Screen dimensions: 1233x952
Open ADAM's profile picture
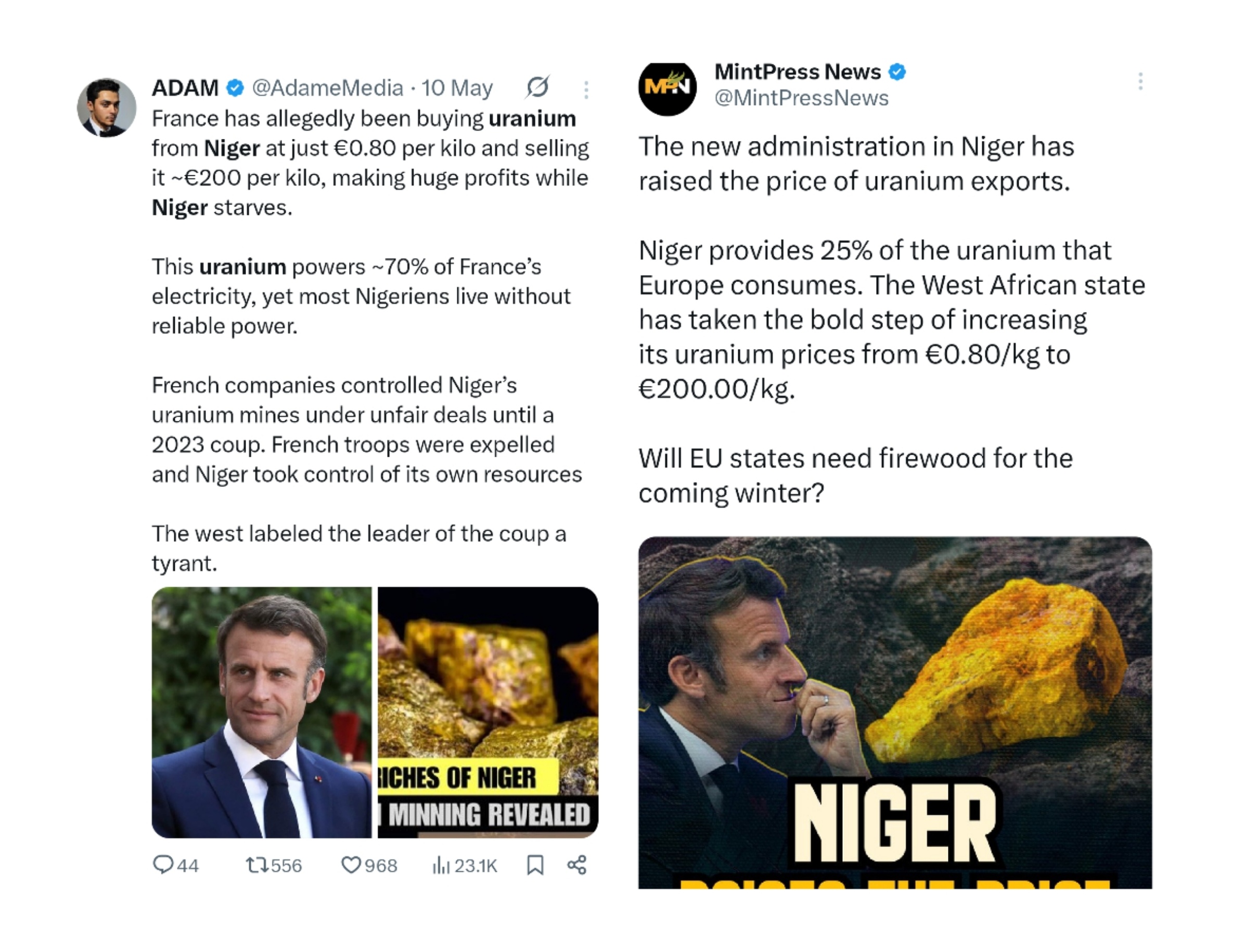(x=107, y=107)
